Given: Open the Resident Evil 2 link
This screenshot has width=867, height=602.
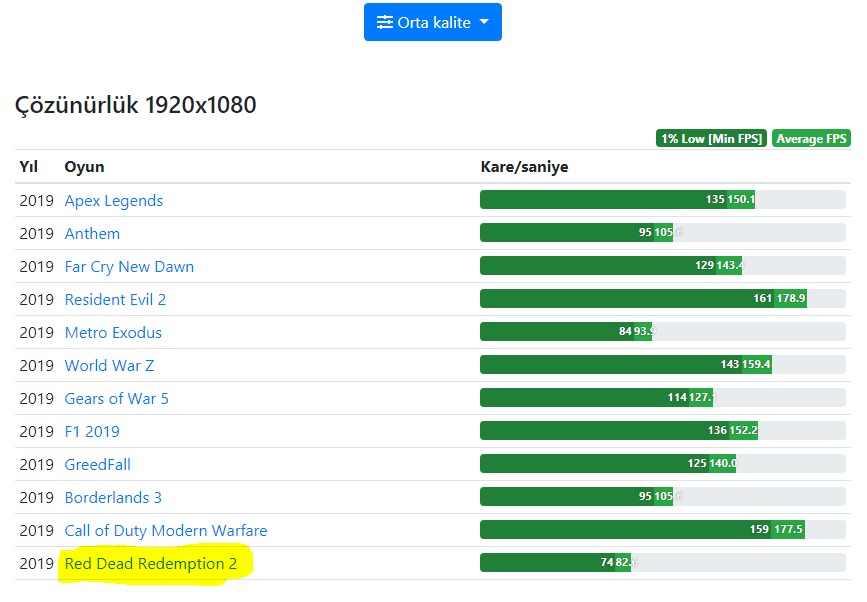Looking at the screenshot, I should pyautogui.click(x=115, y=299).
